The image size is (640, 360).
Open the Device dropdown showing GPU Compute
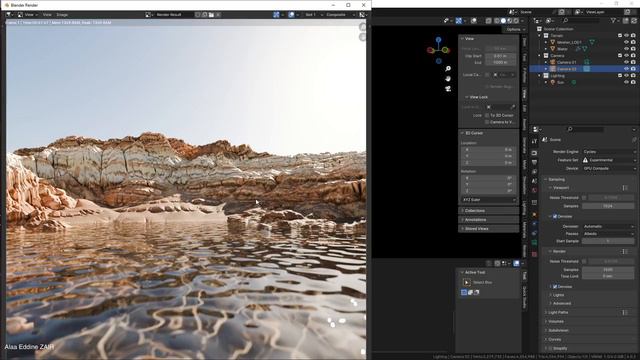point(609,168)
